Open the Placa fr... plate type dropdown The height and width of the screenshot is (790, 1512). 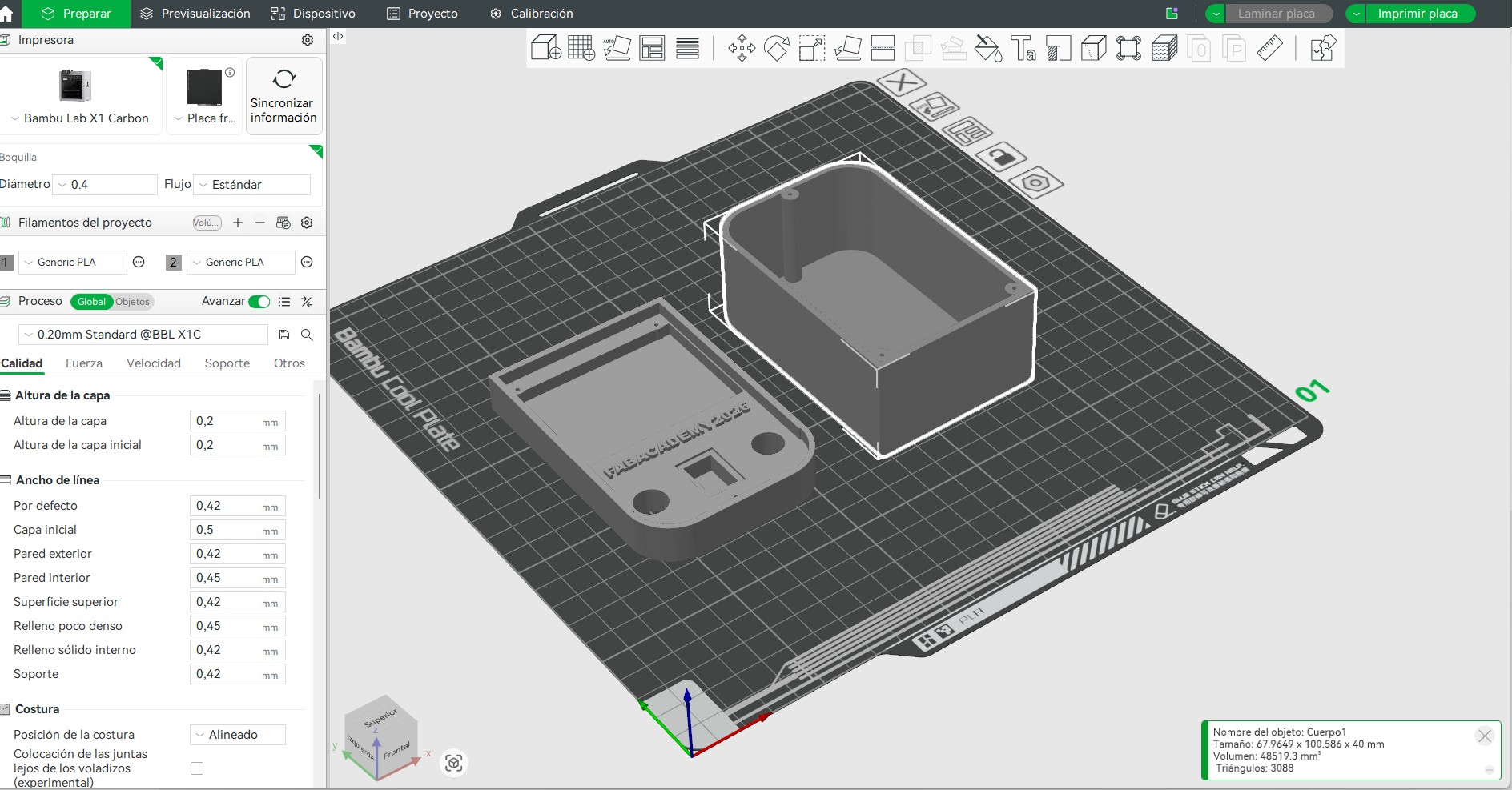[x=205, y=118]
